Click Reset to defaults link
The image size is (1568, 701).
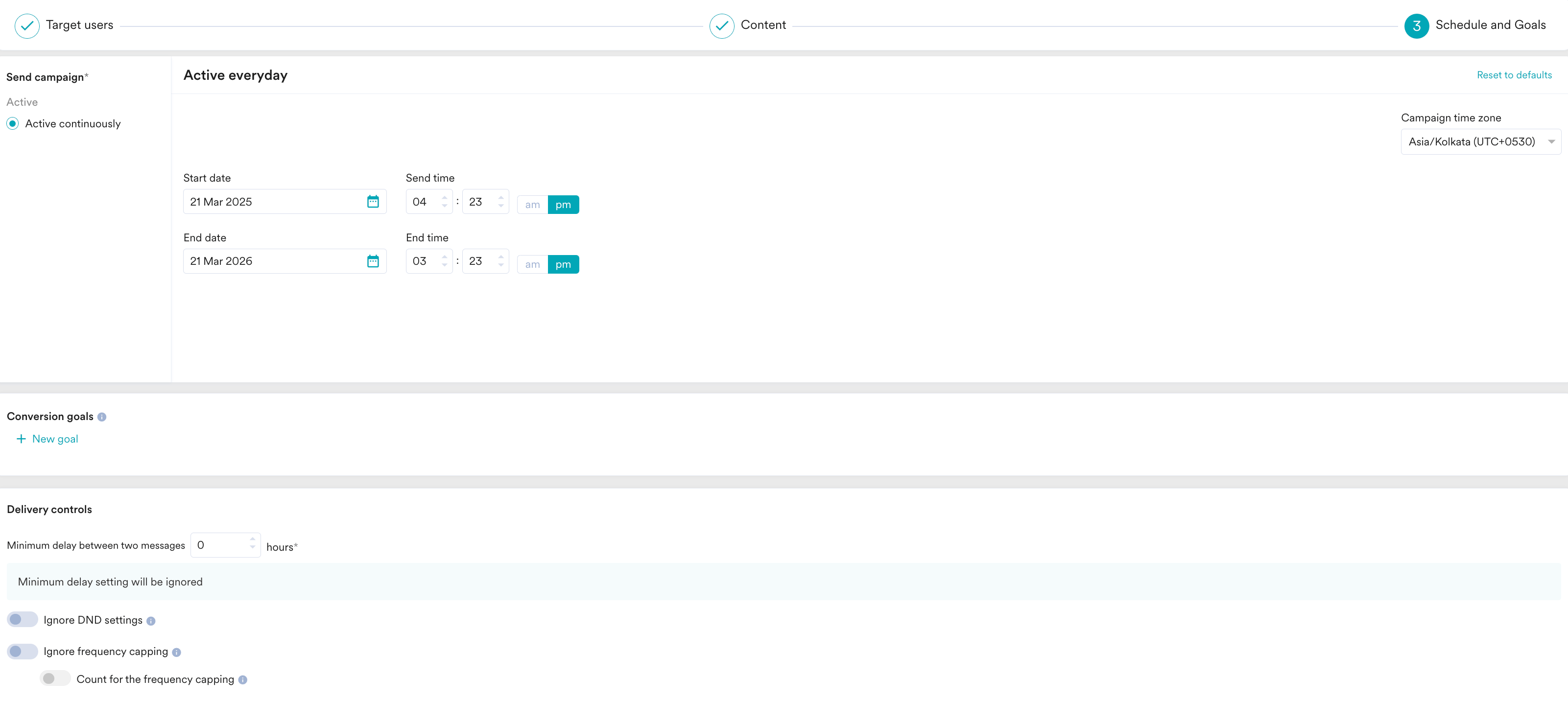click(1514, 75)
